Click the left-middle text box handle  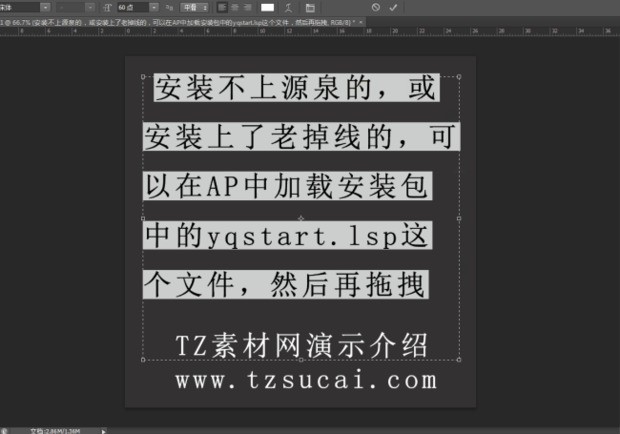coord(143,218)
